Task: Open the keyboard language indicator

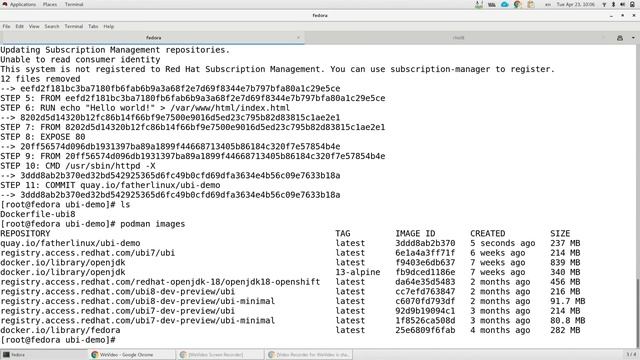Action: pos(548,4)
